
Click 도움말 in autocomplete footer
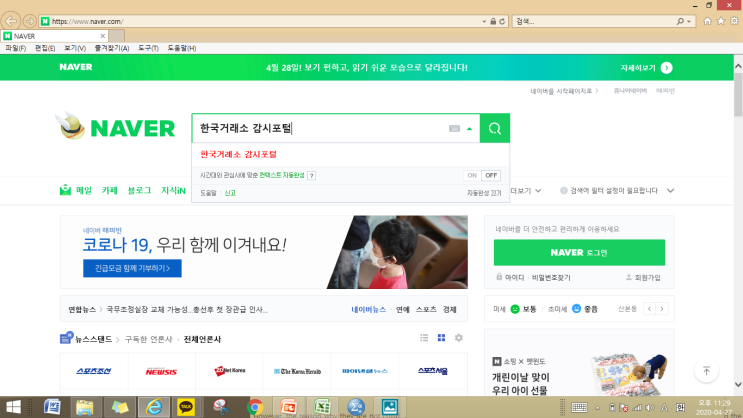point(208,193)
